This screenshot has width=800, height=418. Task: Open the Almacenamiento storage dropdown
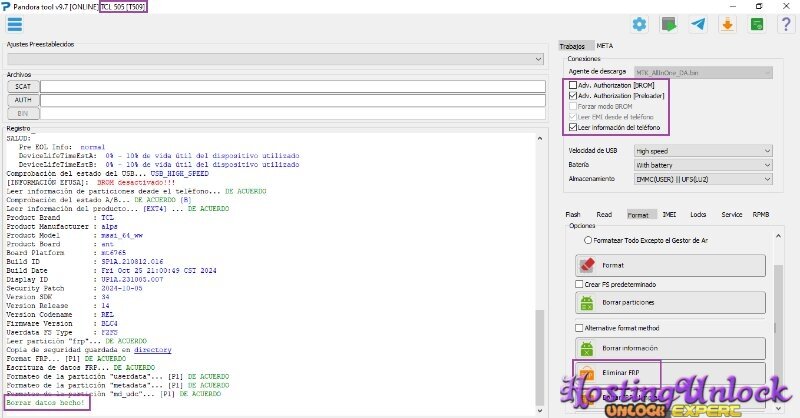click(703, 178)
